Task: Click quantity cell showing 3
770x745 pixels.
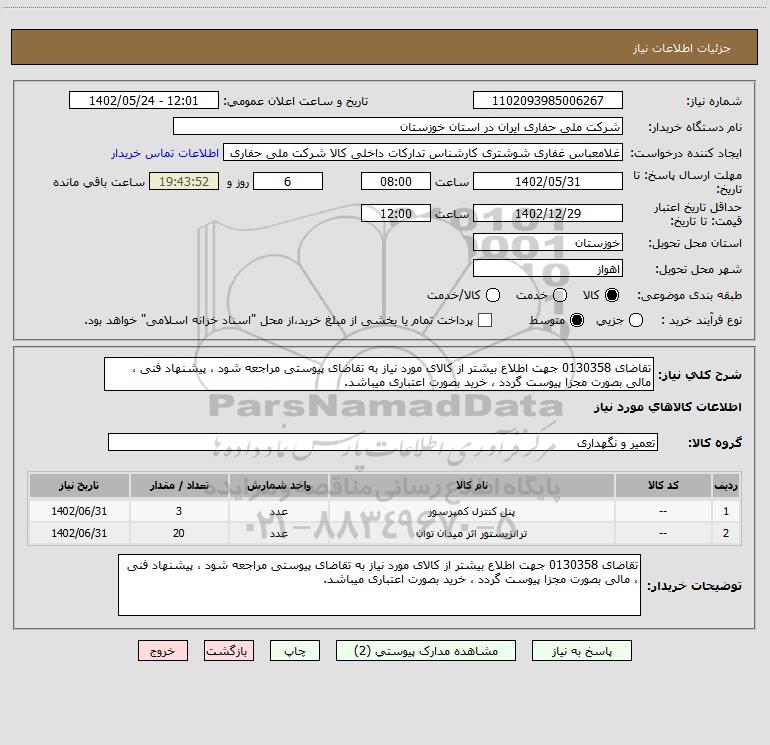Action: coord(179,511)
